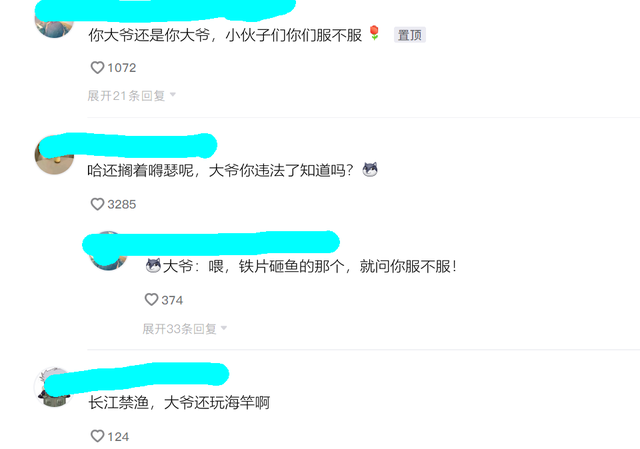
Task: Click the arrow next to 展开21条回复
Action: (x=173, y=95)
